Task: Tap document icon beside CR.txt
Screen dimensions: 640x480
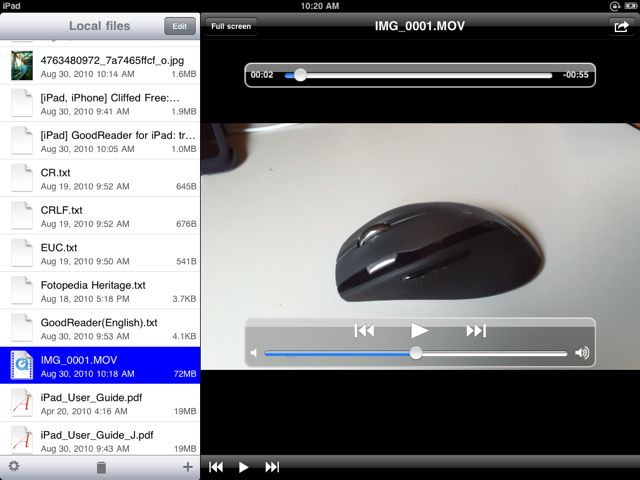Action: point(22,178)
